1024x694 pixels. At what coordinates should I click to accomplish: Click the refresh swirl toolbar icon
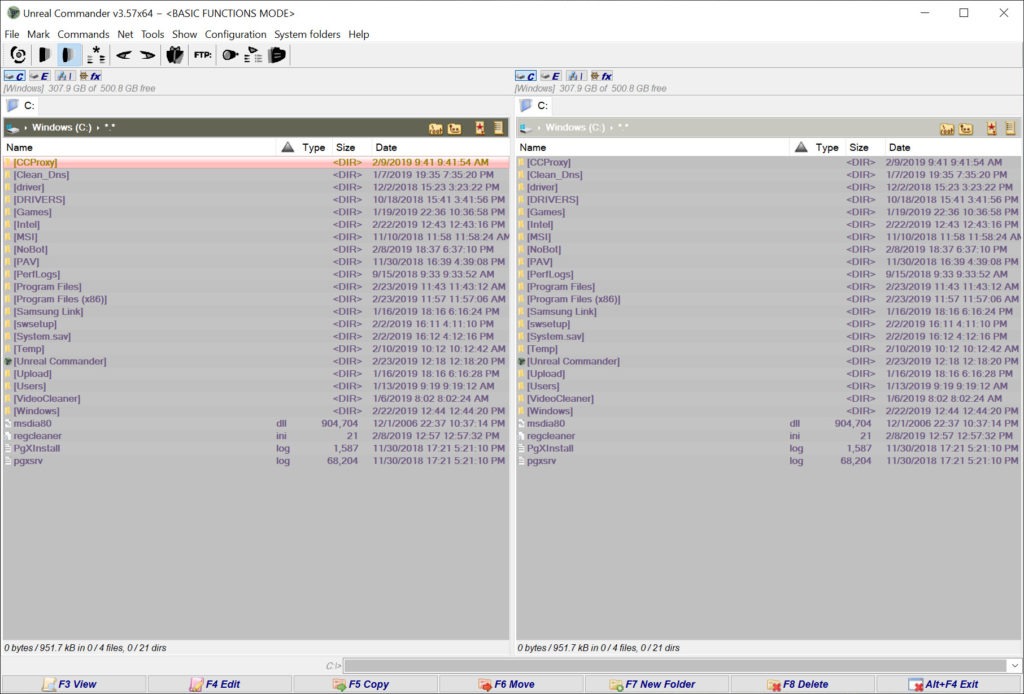(18, 55)
